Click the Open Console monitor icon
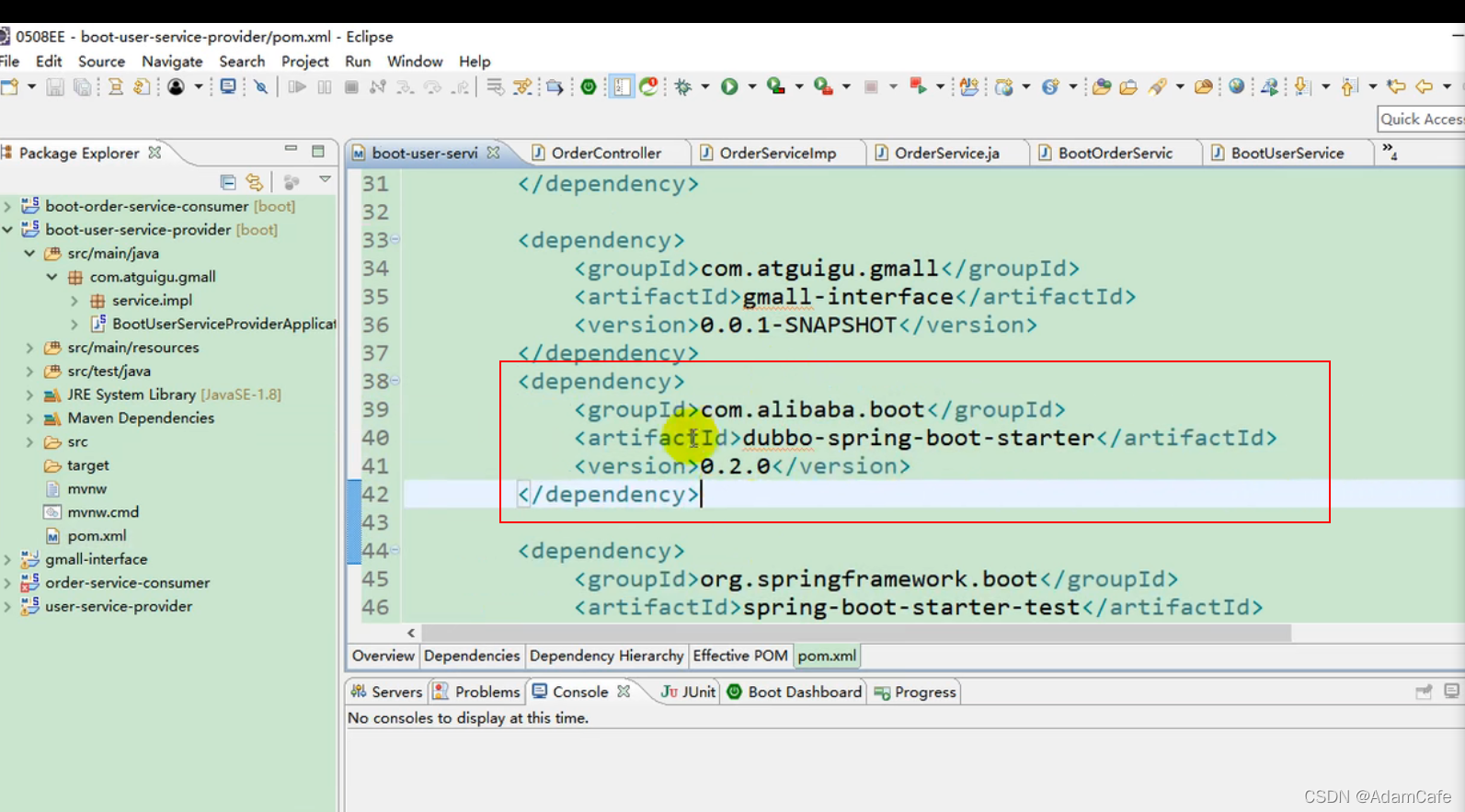The image size is (1465, 812). 228,86
